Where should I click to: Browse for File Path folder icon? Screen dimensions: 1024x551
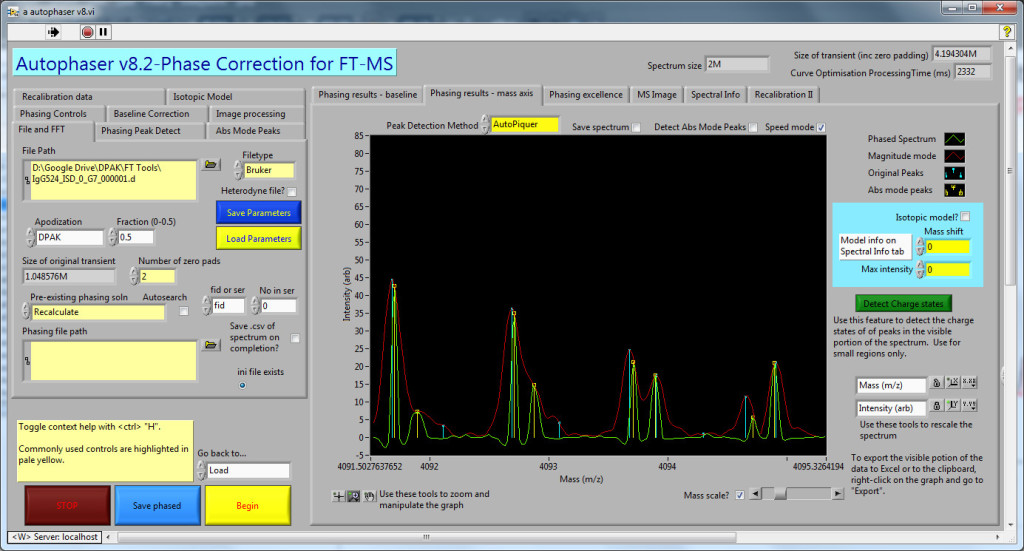pyautogui.click(x=210, y=164)
